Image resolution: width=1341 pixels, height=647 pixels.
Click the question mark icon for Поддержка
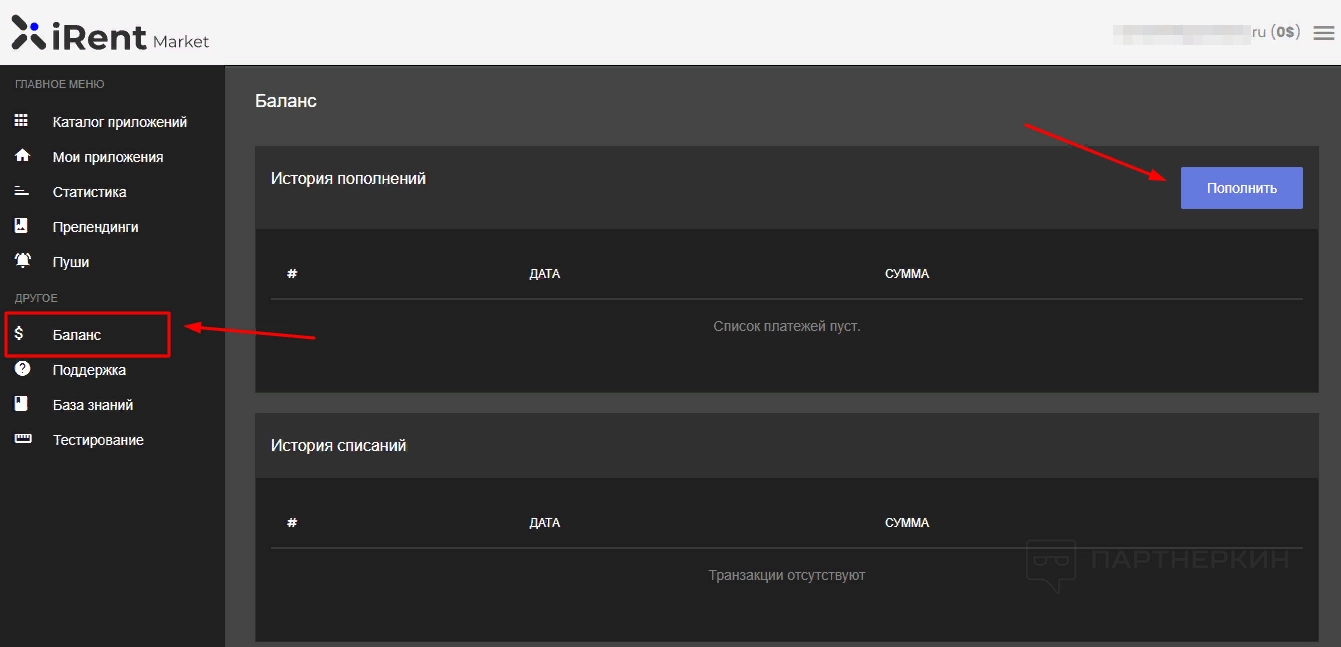(x=22, y=369)
